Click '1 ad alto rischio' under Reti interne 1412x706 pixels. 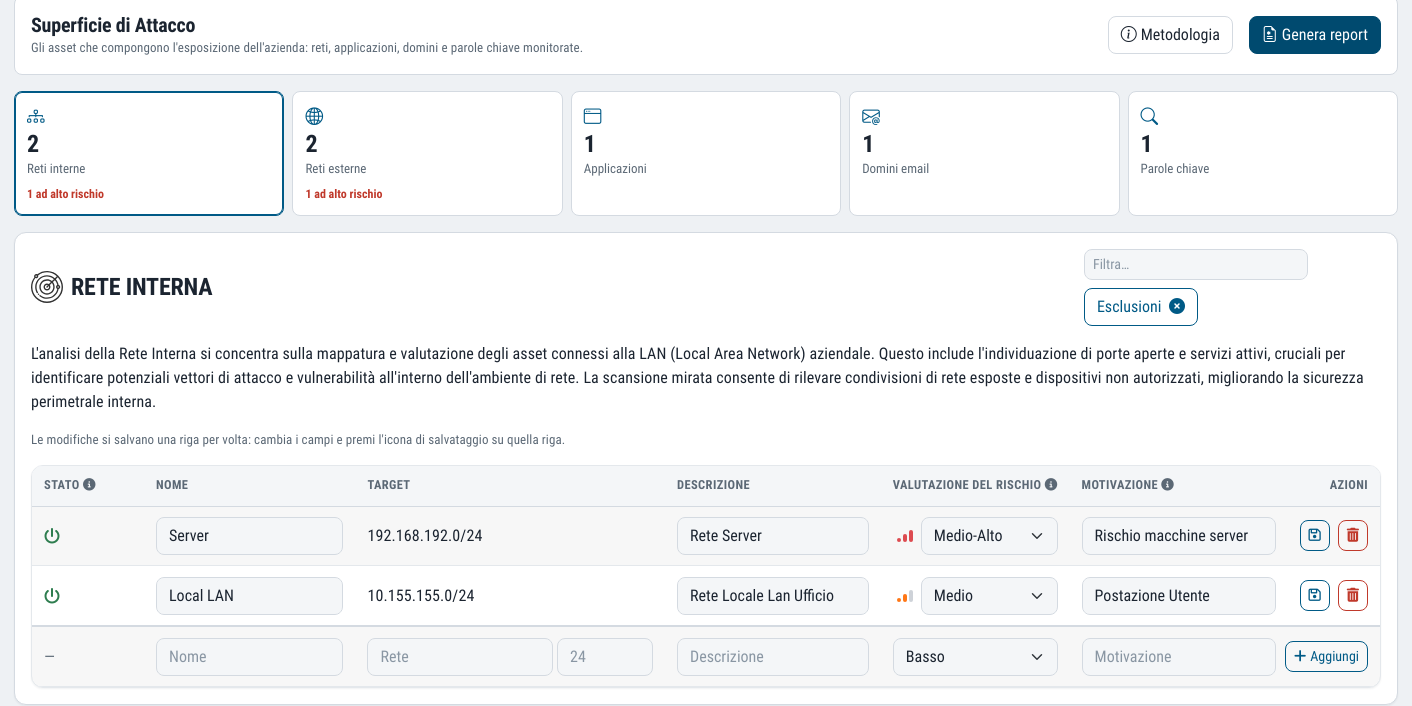click(x=65, y=194)
